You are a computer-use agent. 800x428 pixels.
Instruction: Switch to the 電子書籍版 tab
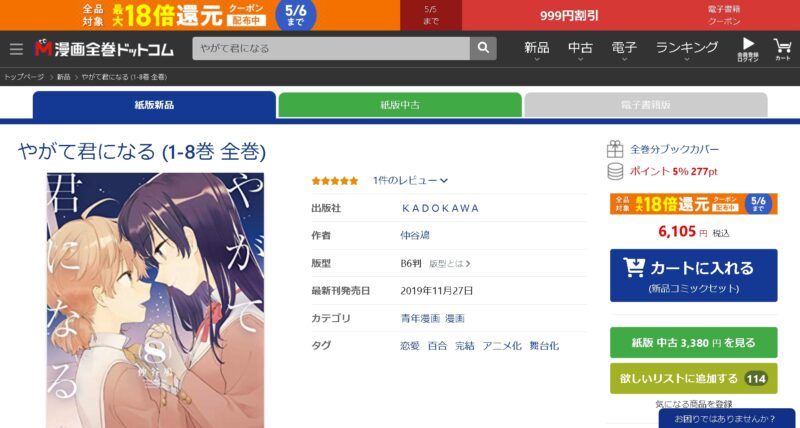click(645, 105)
